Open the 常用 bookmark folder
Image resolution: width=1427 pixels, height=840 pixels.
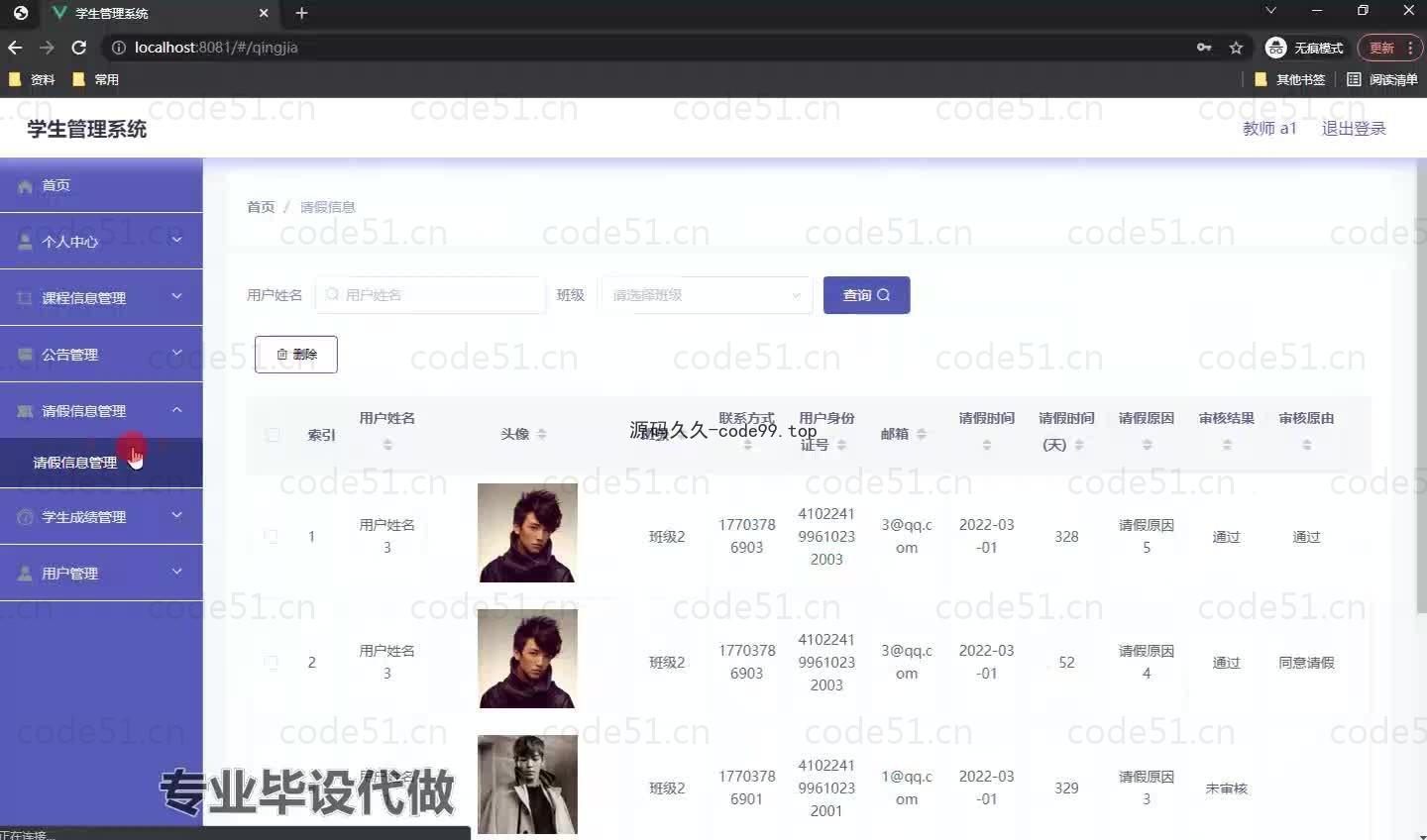coord(95,79)
